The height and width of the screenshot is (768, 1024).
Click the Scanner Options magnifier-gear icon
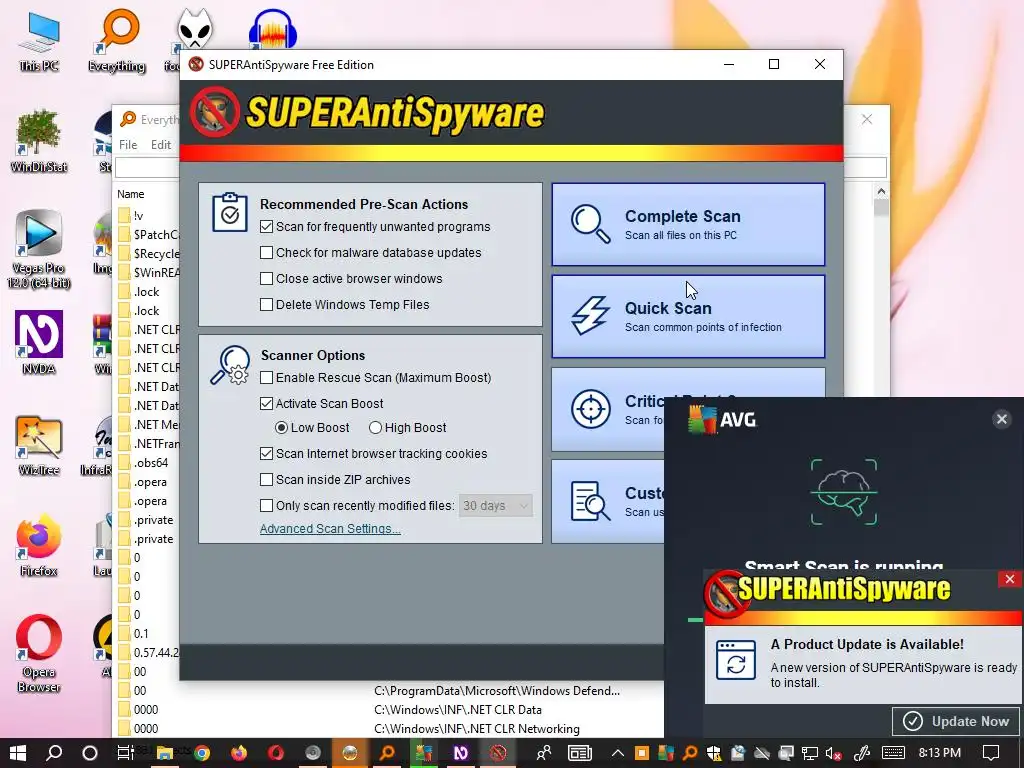(230, 364)
